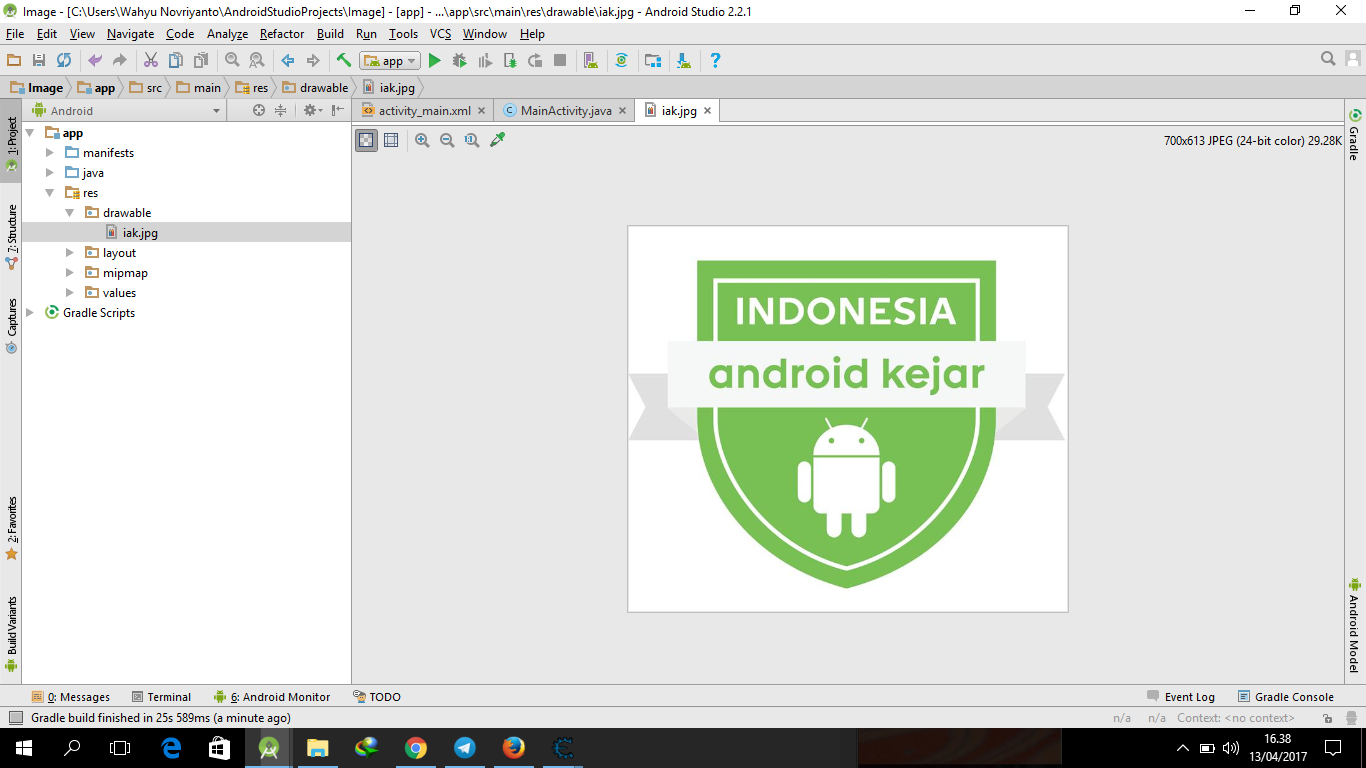Expand the java folder
The width and height of the screenshot is (1366, 768).
50,172
